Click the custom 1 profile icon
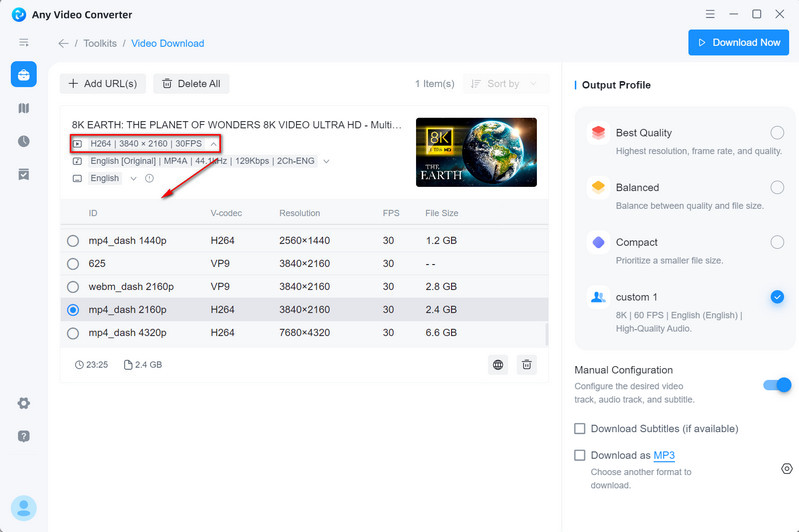 (x=598, y=297)
